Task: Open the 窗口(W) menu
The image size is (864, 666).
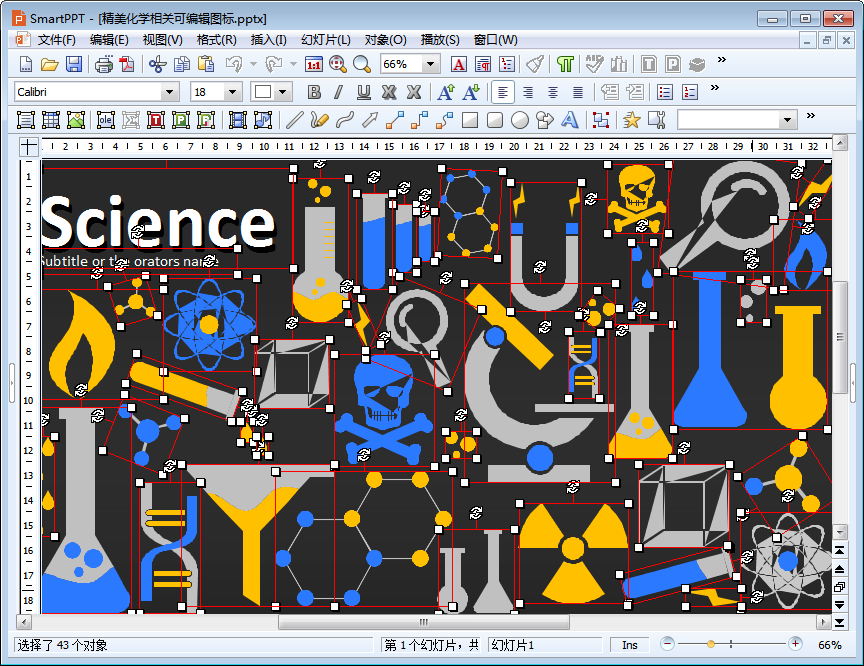Action: tap(495, 40)
